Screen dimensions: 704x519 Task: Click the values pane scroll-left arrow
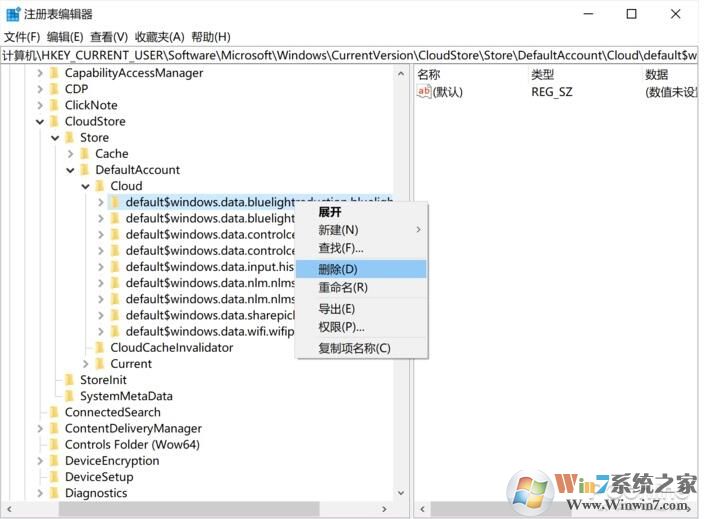click(x=422, y=509)
